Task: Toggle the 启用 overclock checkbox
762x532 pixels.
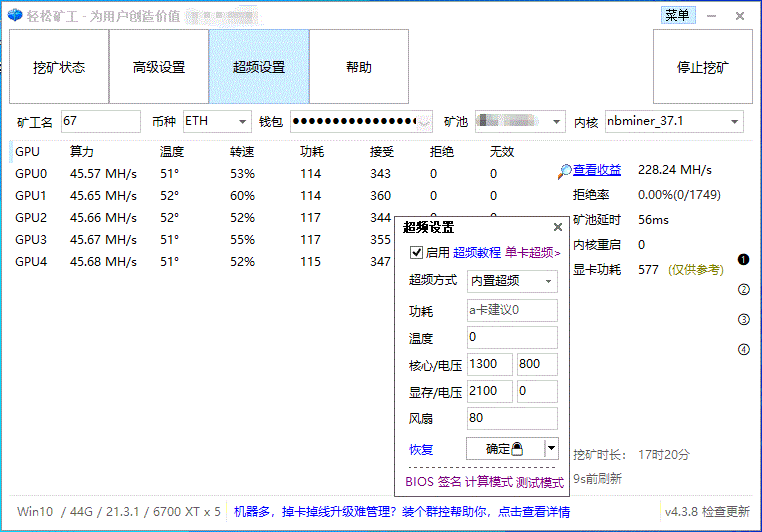Action: click(416, 253)
